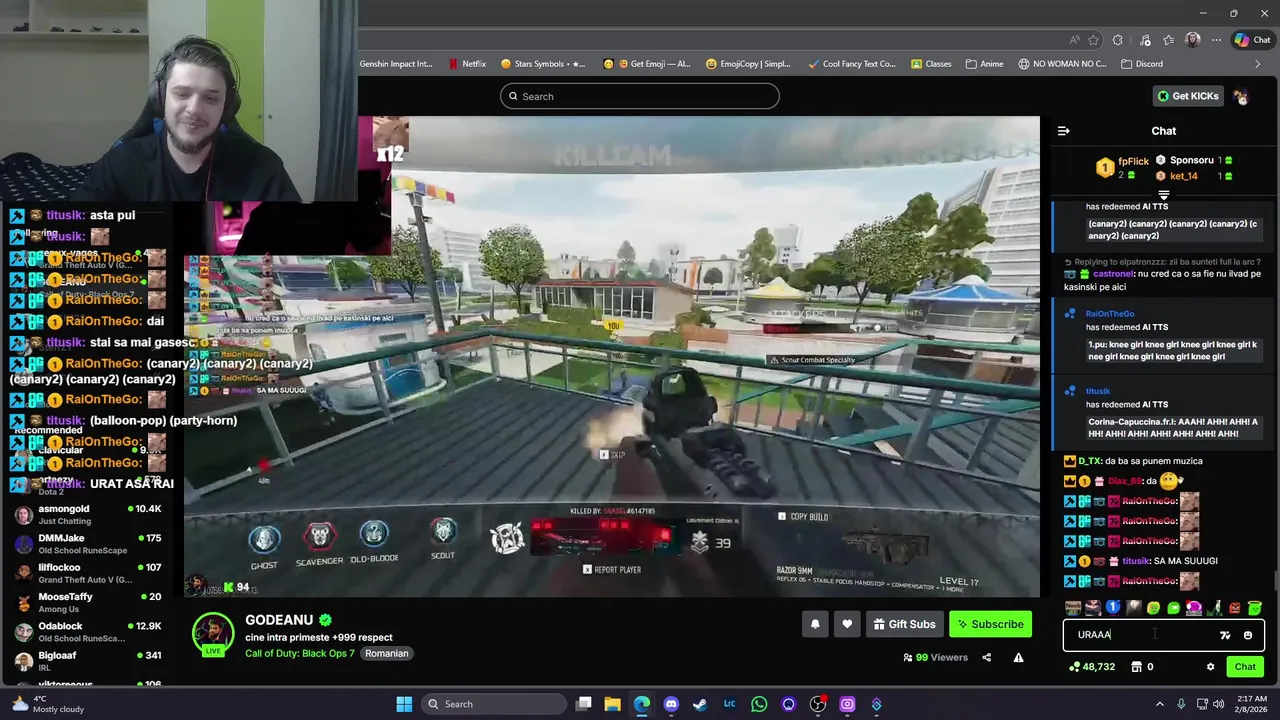
Task: Open the Get Emoji bookmark
Action: click(646, 64)
